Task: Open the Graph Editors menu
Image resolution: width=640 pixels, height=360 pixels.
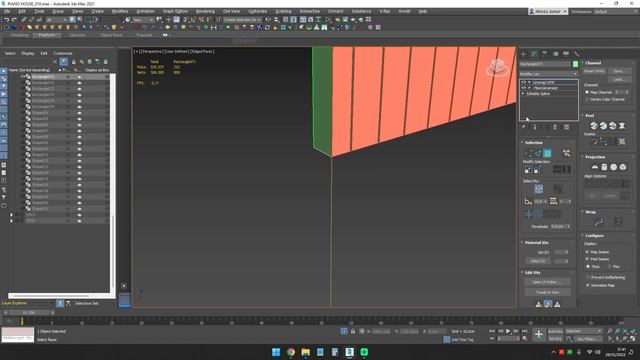Action: coord(175,11)
